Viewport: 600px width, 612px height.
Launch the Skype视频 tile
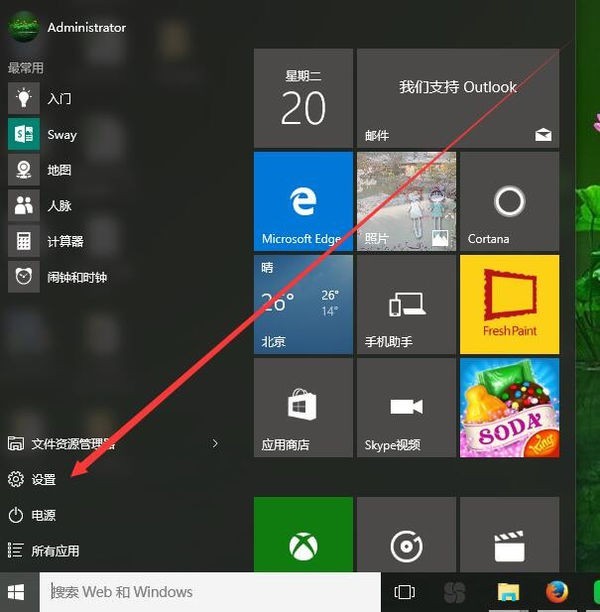pos(406,408)
